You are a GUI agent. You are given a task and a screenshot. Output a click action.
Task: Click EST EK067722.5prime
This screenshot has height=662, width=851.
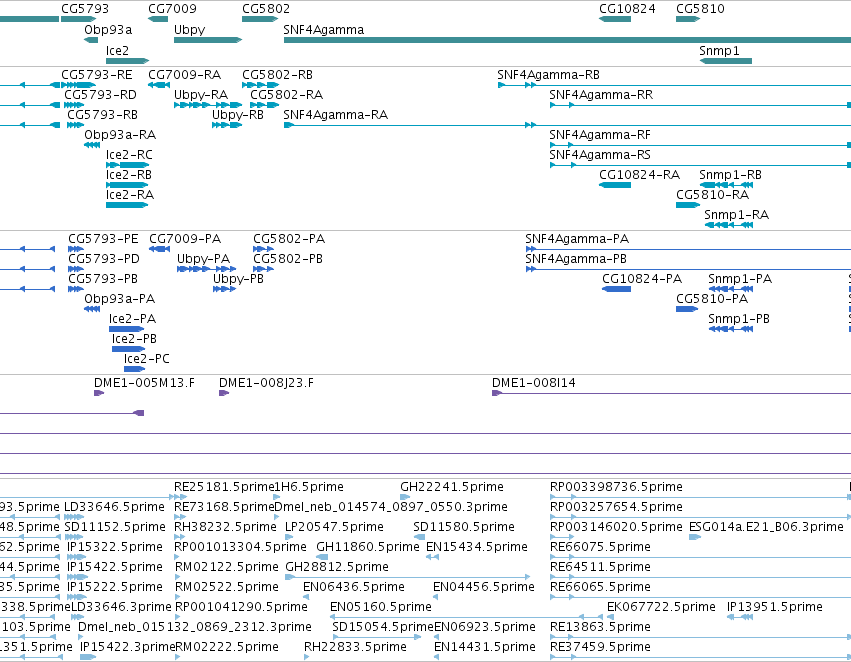point(661,607)
